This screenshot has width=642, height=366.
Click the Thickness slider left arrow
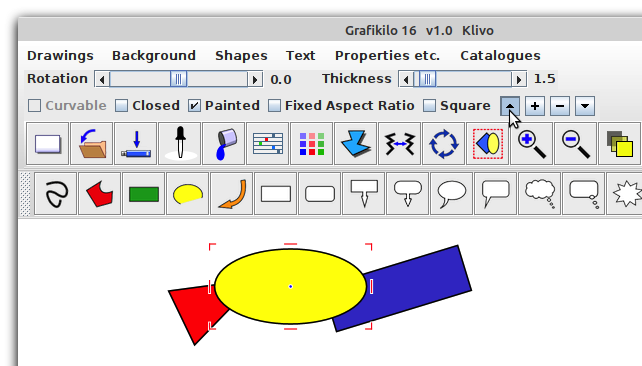click(x=406, y=79)
